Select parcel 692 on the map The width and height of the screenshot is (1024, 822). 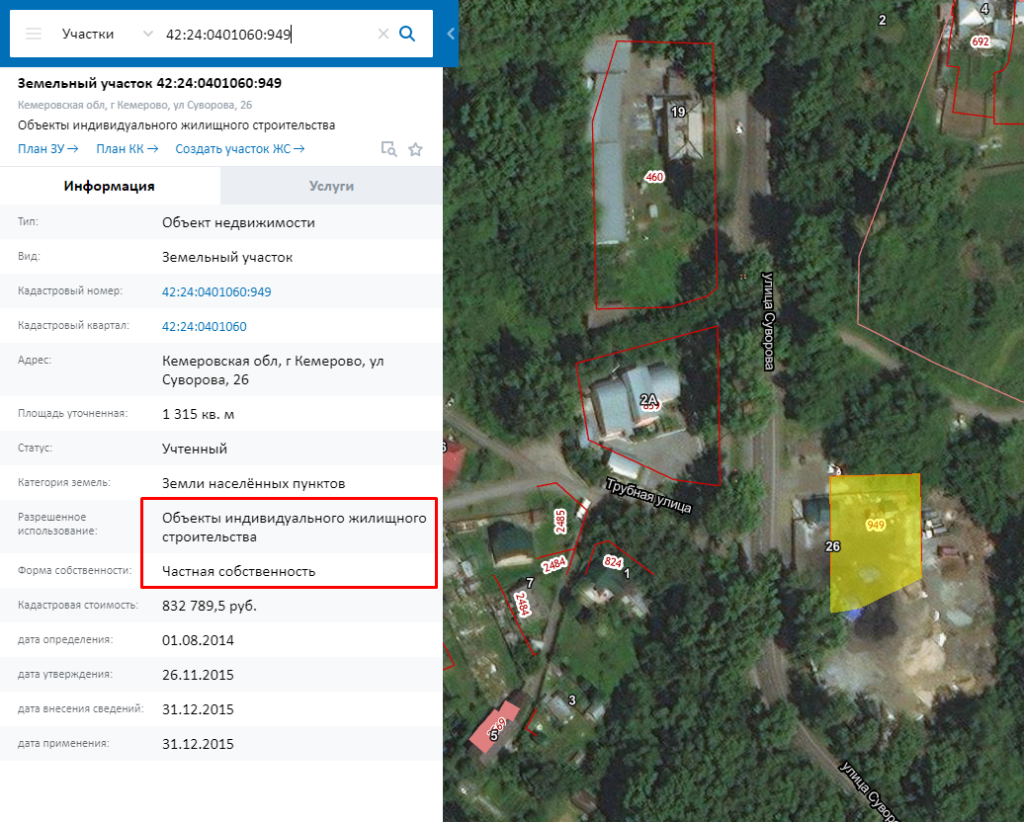pyautogui.click(x=979, y=42)
